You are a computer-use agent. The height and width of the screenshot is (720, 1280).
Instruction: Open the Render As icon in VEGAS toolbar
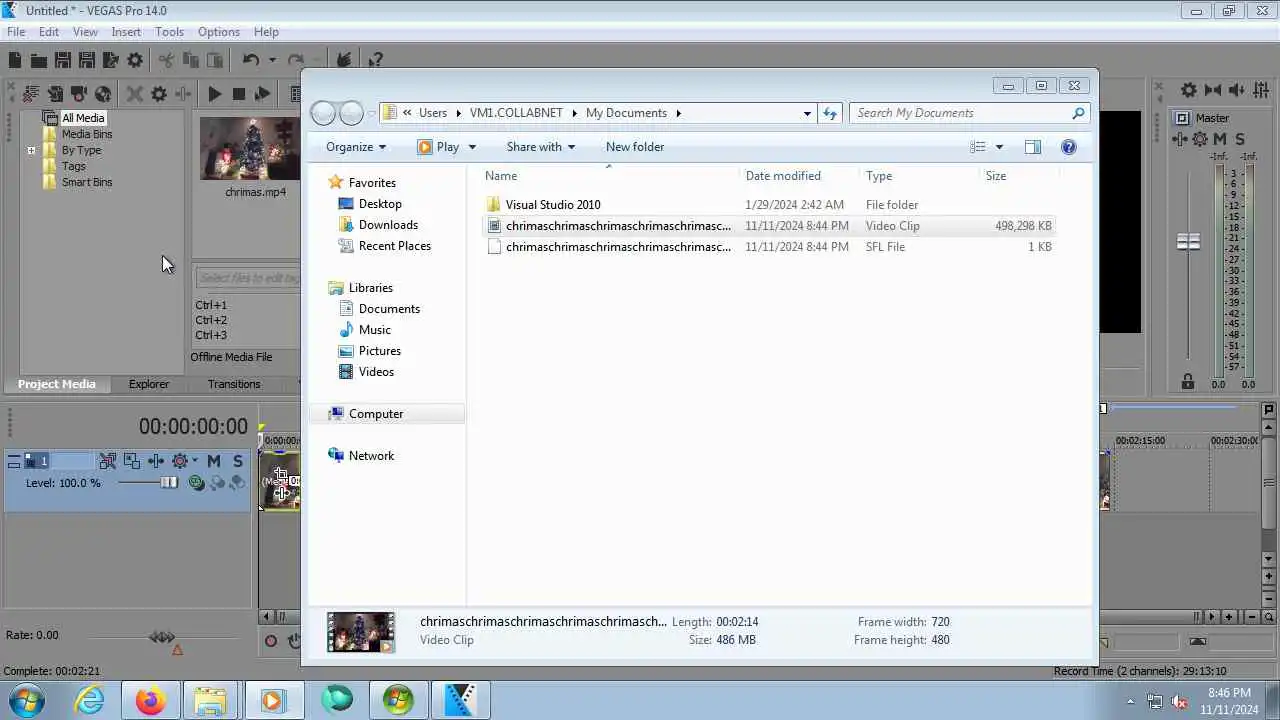(110, 61)
